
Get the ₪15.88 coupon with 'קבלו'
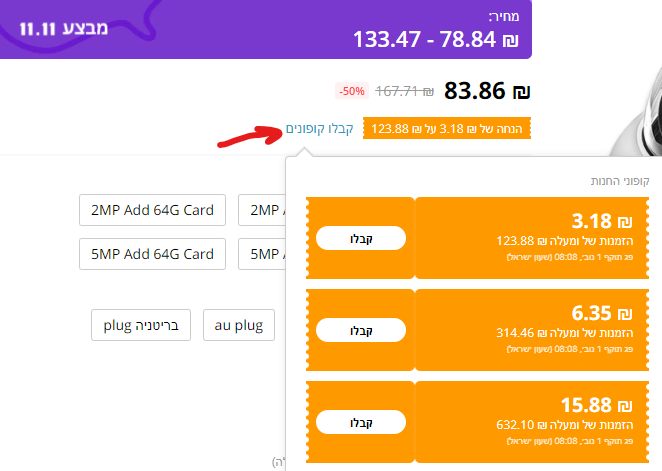(x=360, y=421)
